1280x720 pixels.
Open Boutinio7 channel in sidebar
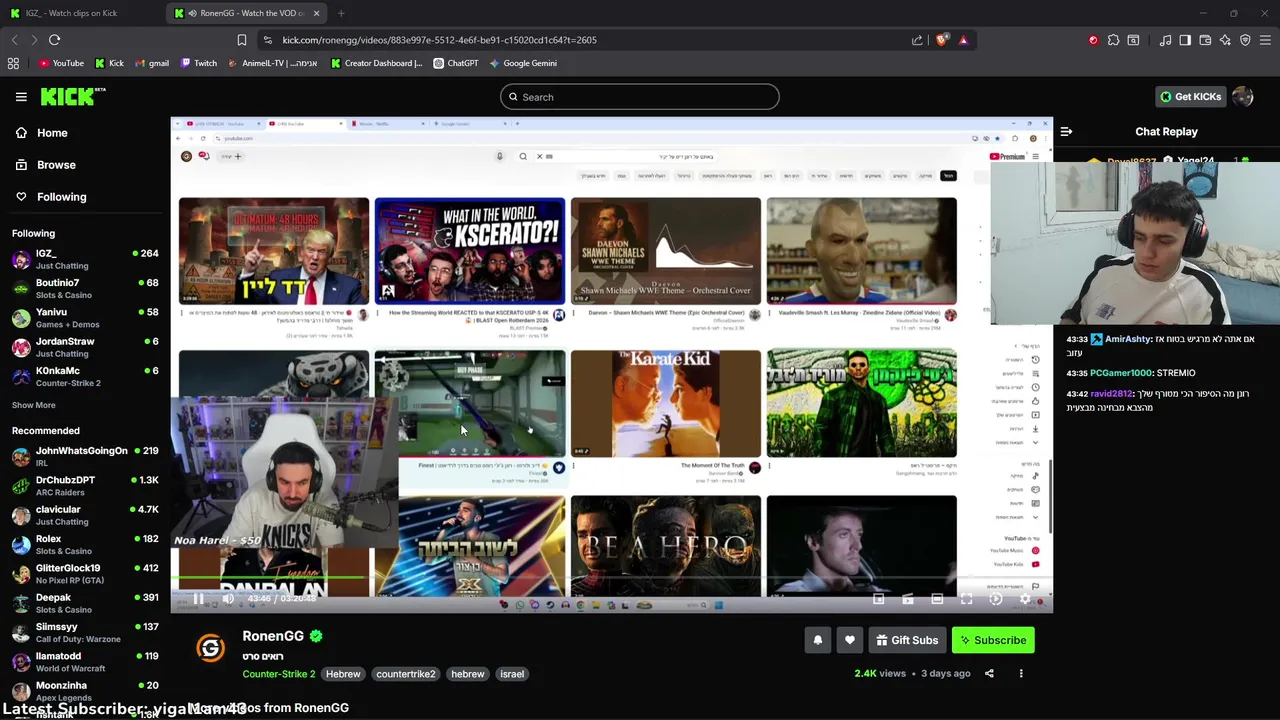(x=85, y=289)
